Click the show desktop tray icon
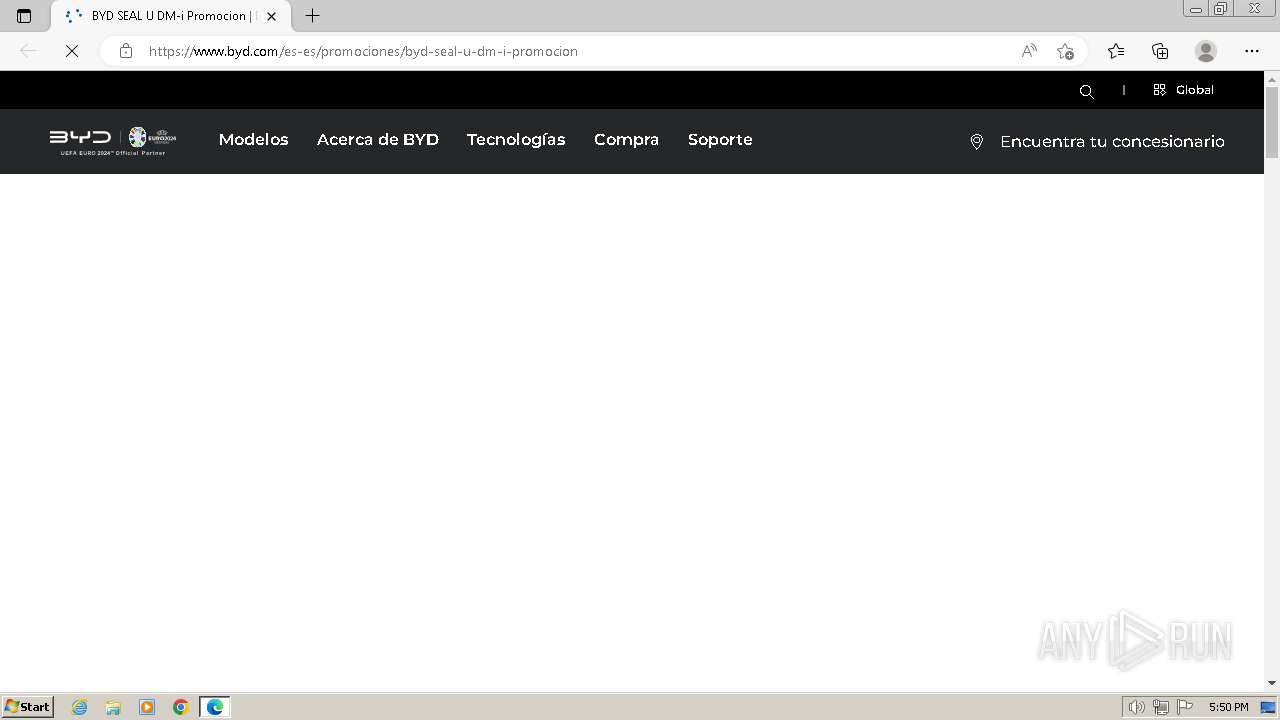The image size is (1280, 720). tap(1268, 707)
